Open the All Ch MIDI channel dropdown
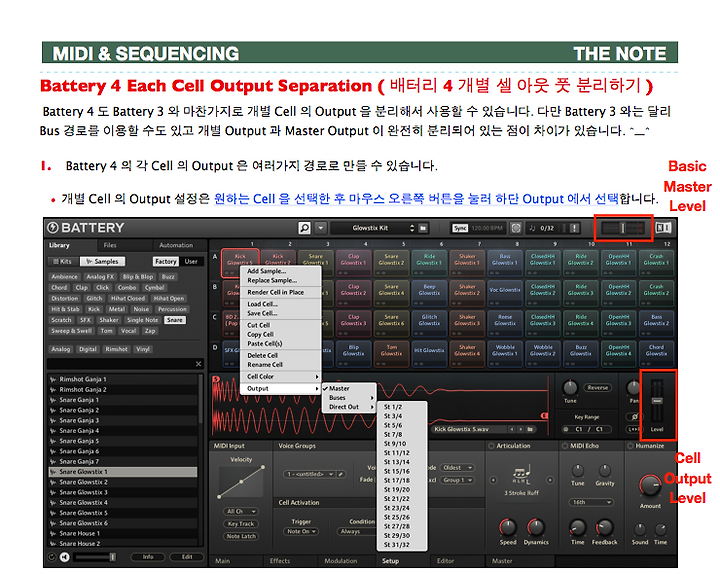This screenshot has width=720, height=574. [x=241, y=511]
